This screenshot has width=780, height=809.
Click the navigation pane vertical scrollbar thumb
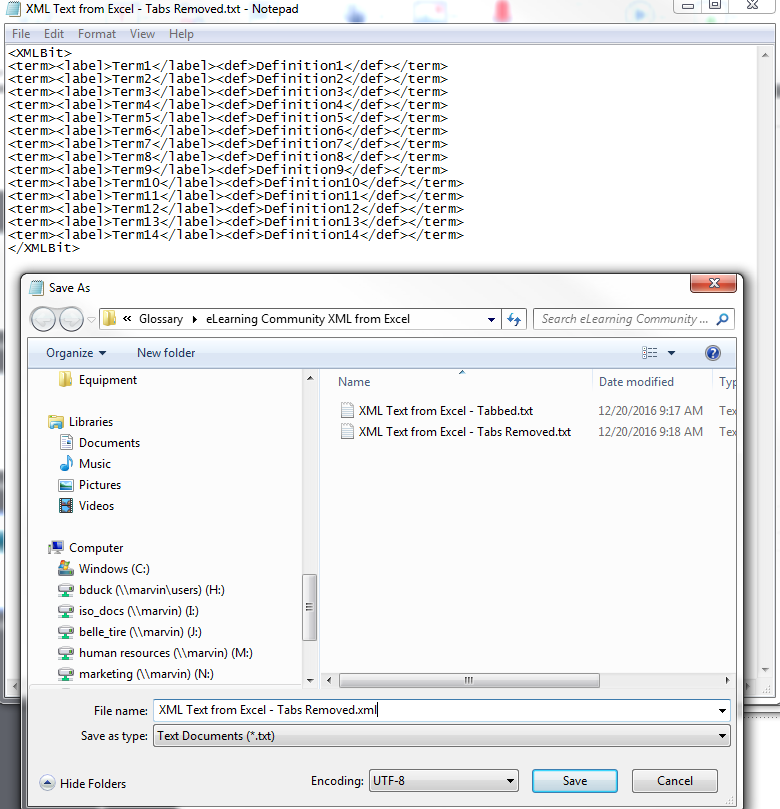(x=309, y=607)
